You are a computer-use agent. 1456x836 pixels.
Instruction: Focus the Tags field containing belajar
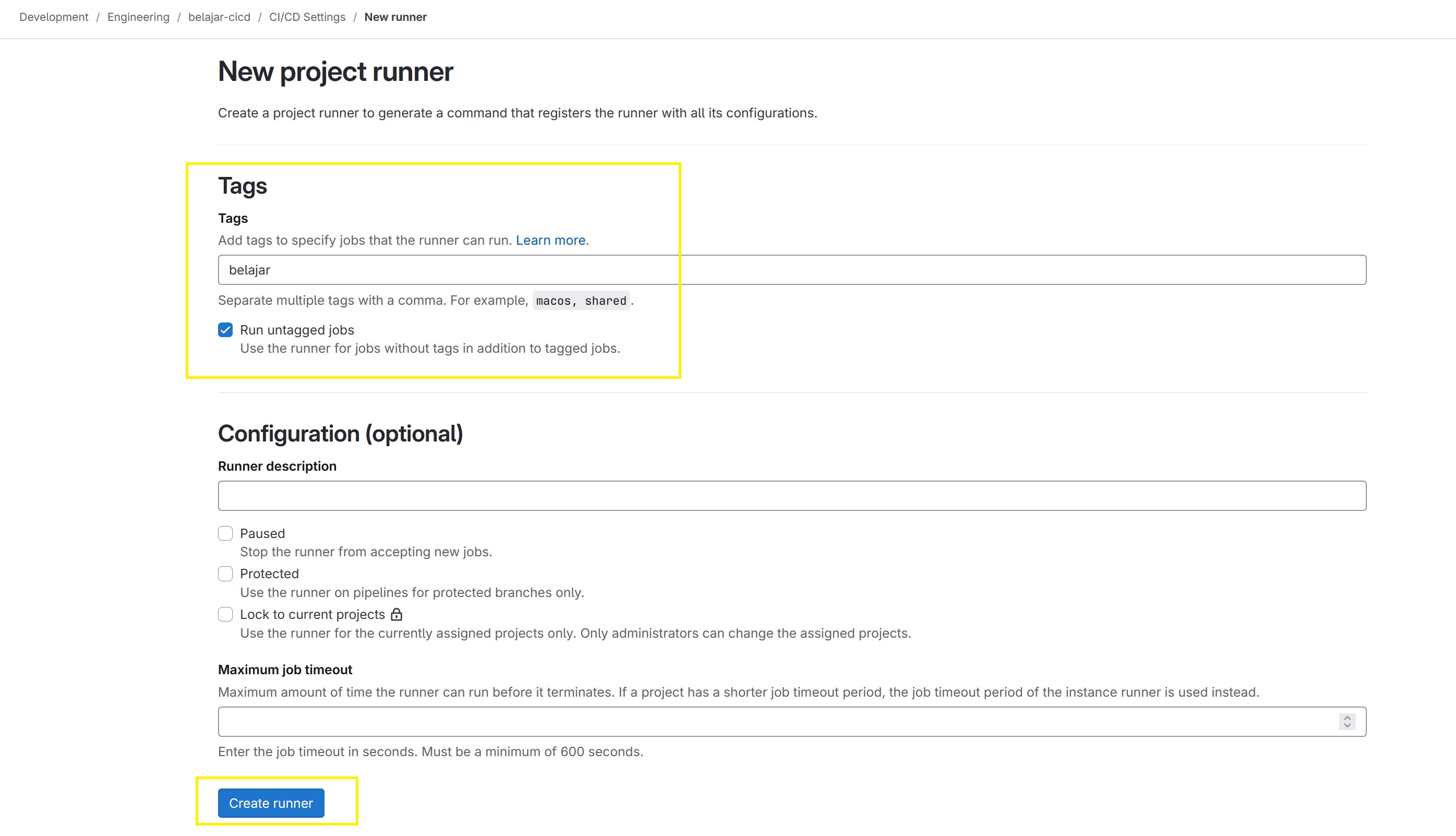(791, 270)
